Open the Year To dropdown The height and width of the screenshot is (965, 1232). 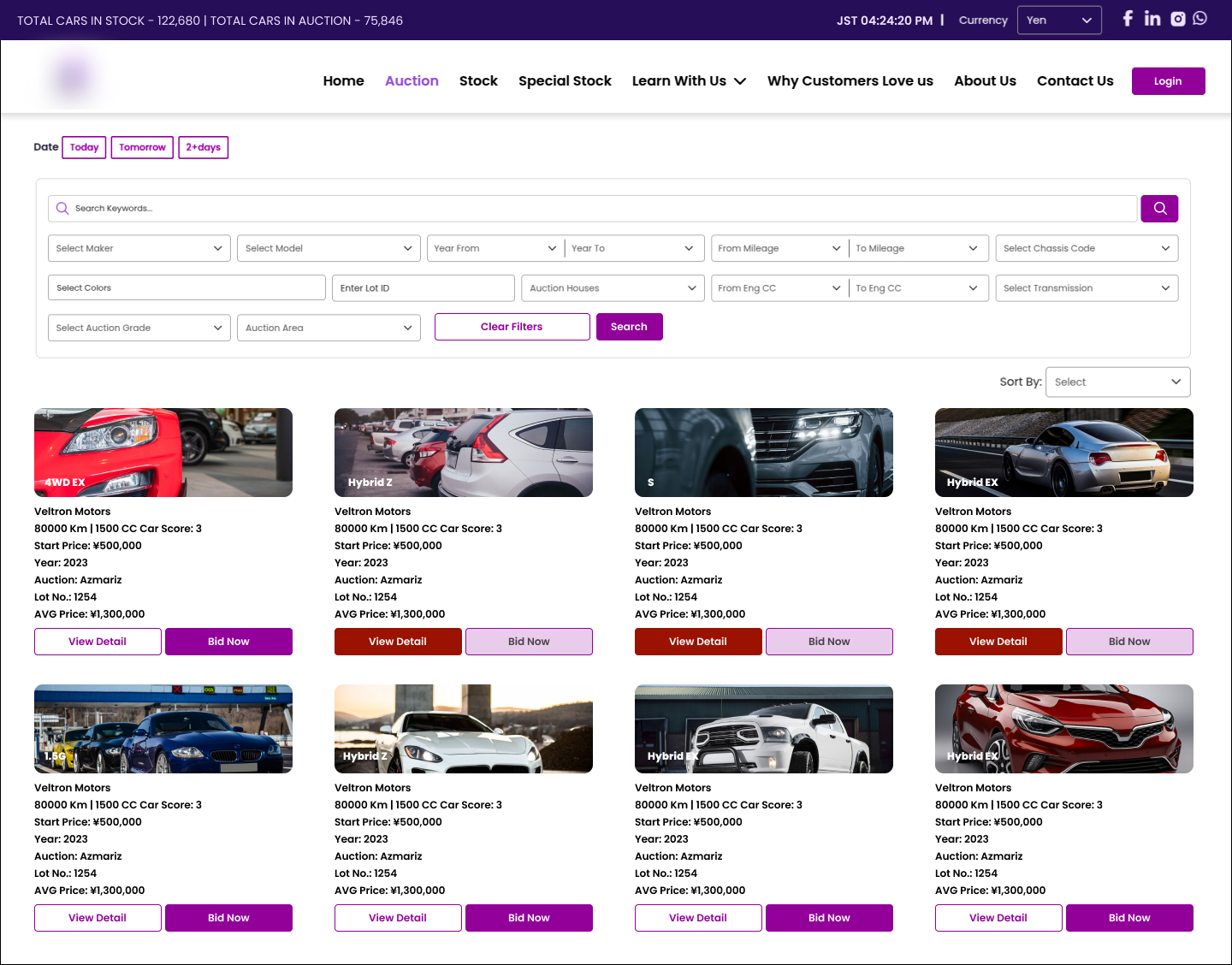633,248
